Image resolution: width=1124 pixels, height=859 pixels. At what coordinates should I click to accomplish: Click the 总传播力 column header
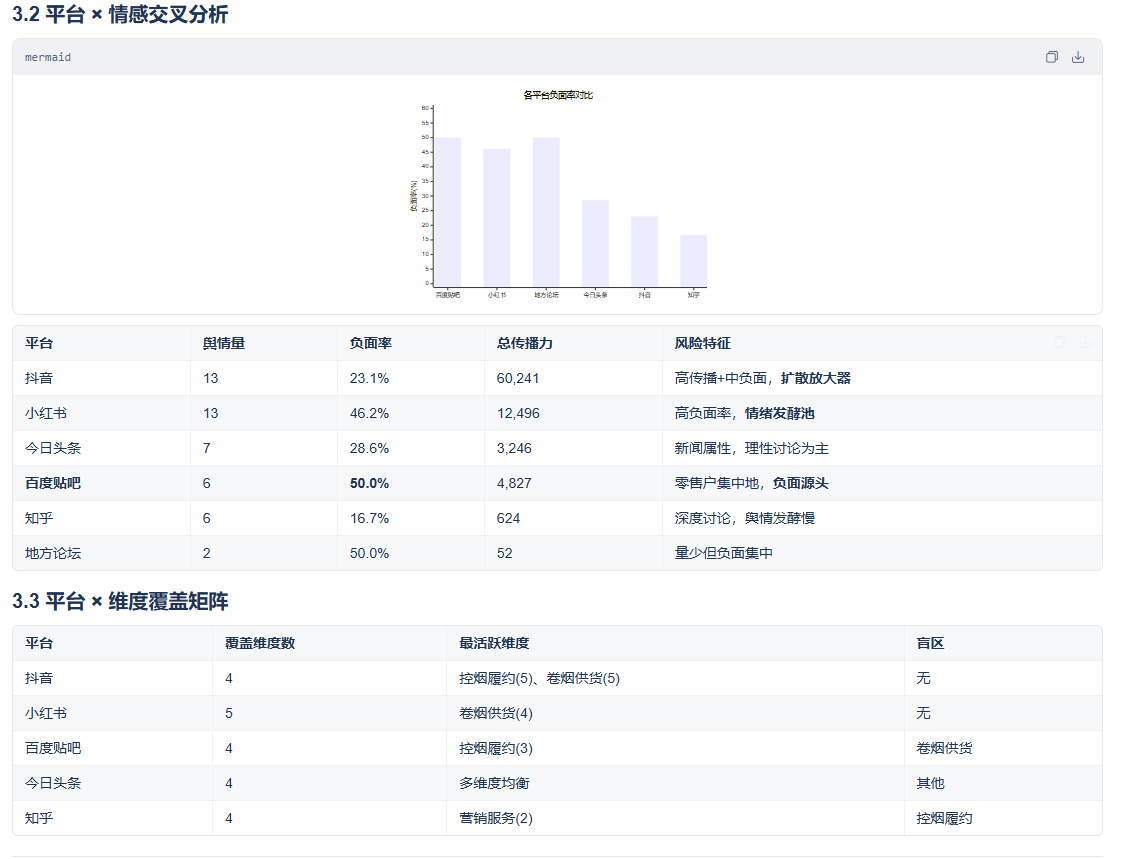click(x=525, y=343)
